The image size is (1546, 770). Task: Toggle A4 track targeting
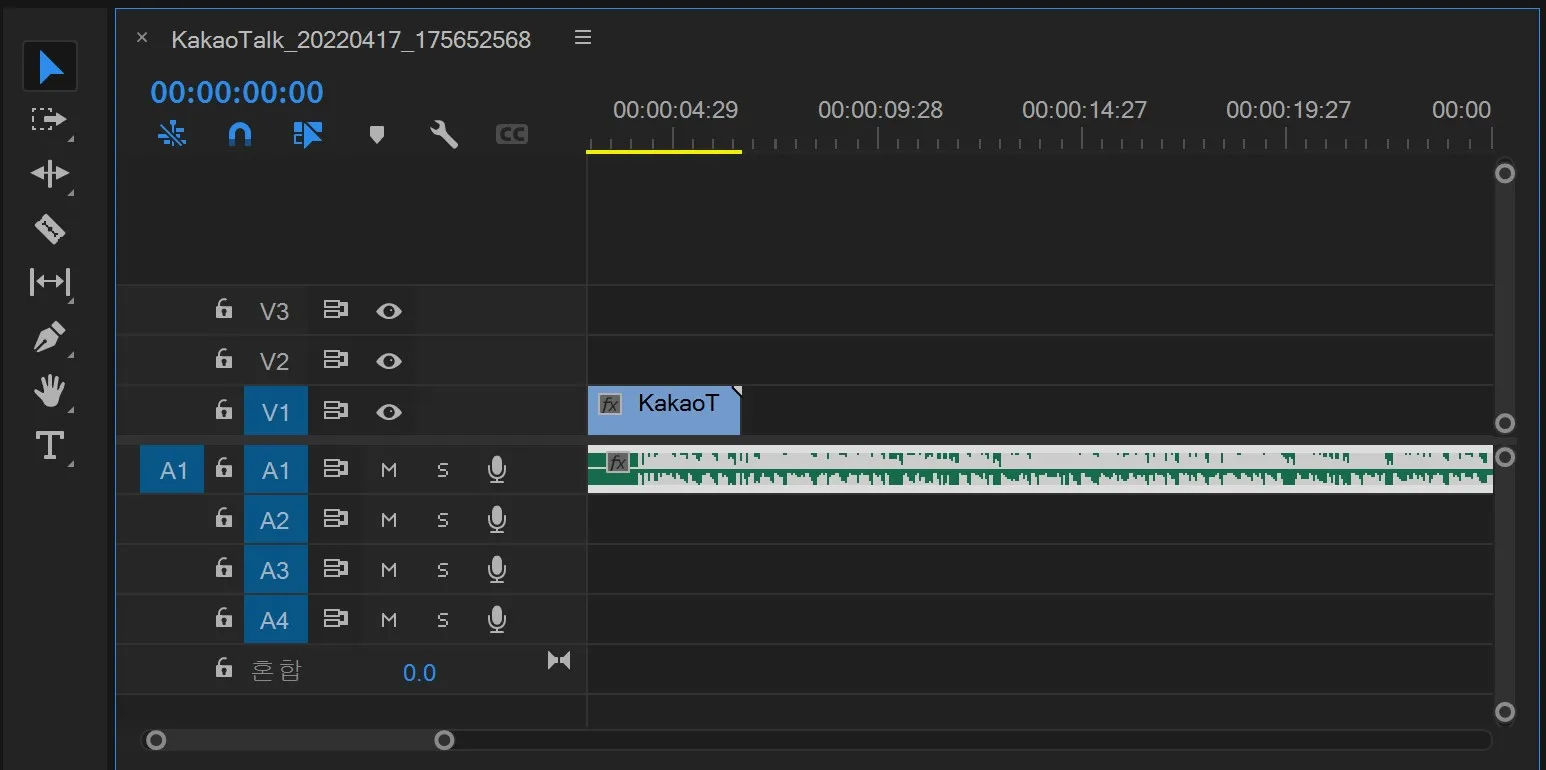pos(276,620)
